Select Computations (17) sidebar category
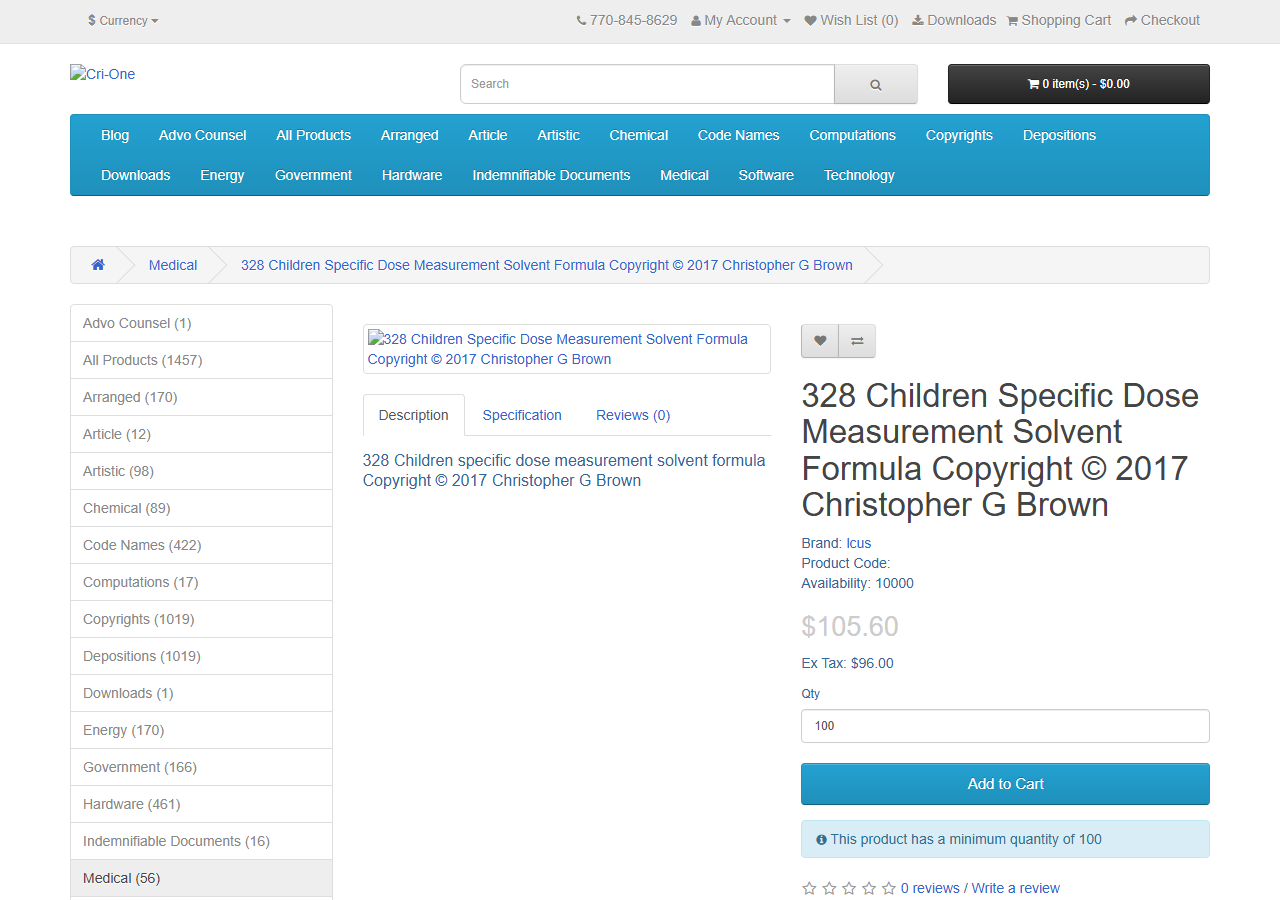Screen dimensions: 1280x900 click(201, 582)
